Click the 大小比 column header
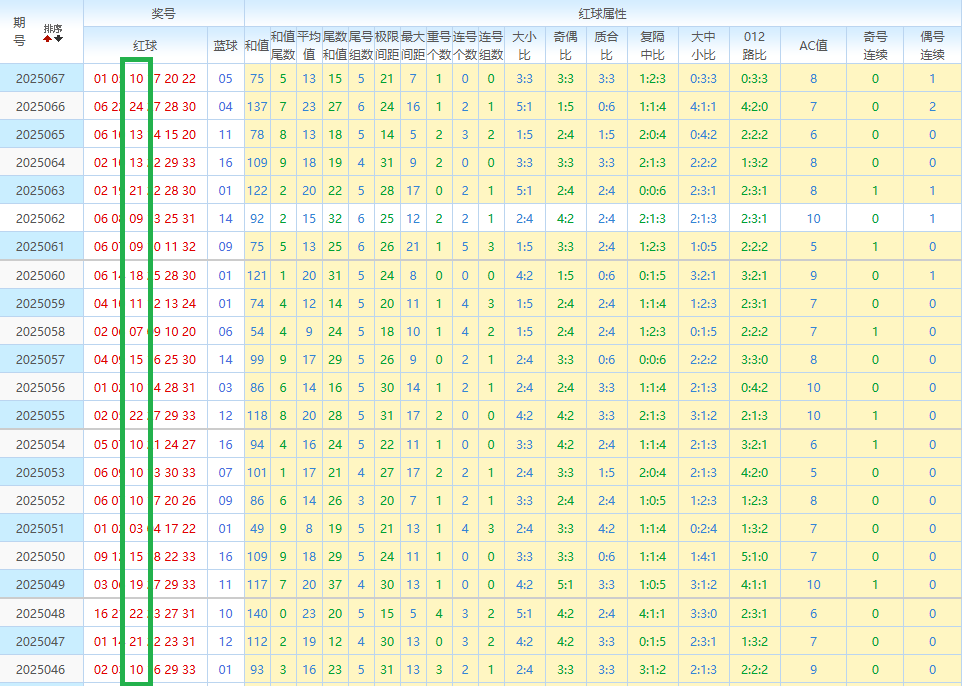962x686 pixels. click(x=524, y=45)
